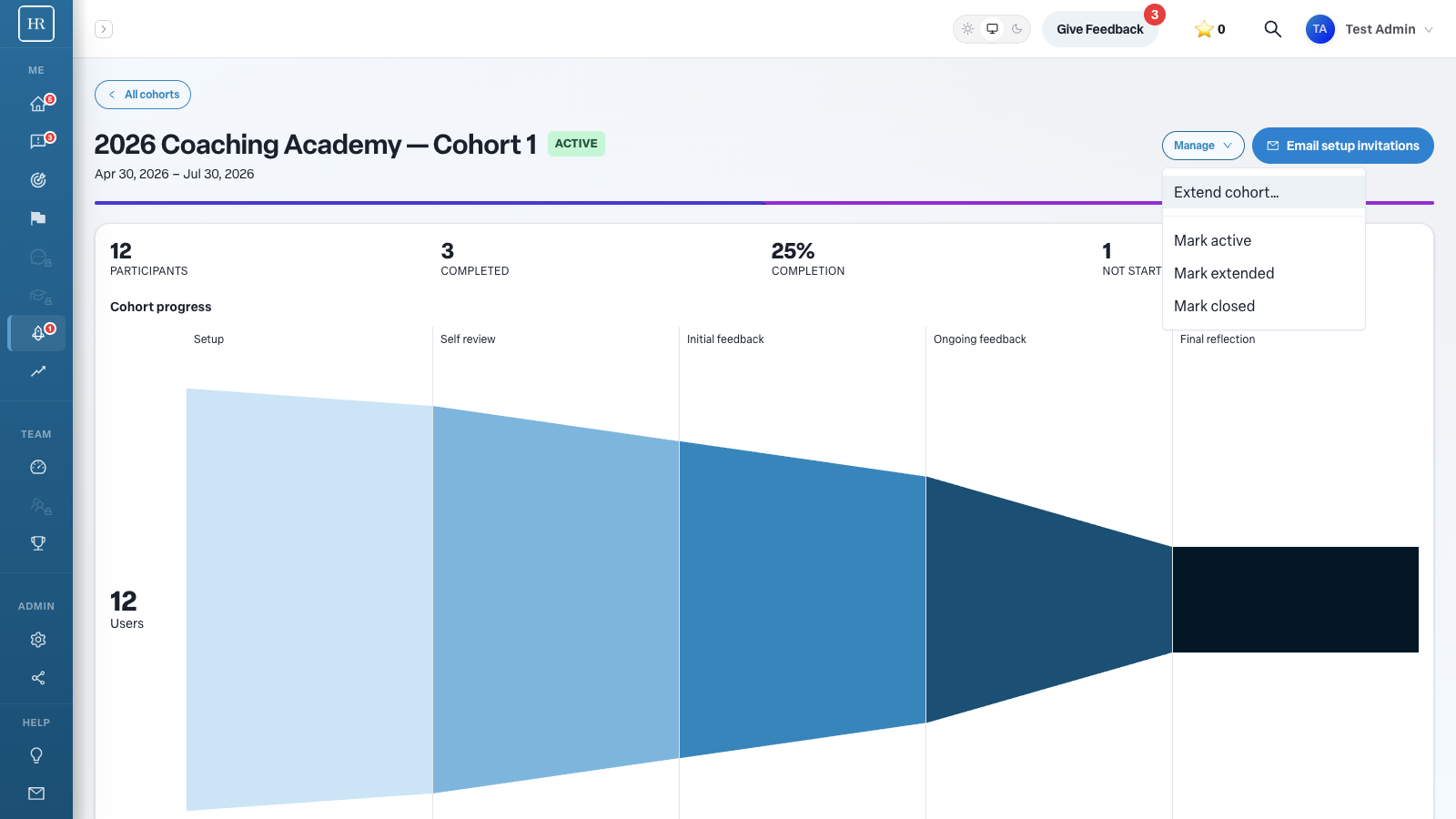Click the 'Ongoing feedback' stage label
This screenshot has width=1456, height=819.
pos(980,339)
